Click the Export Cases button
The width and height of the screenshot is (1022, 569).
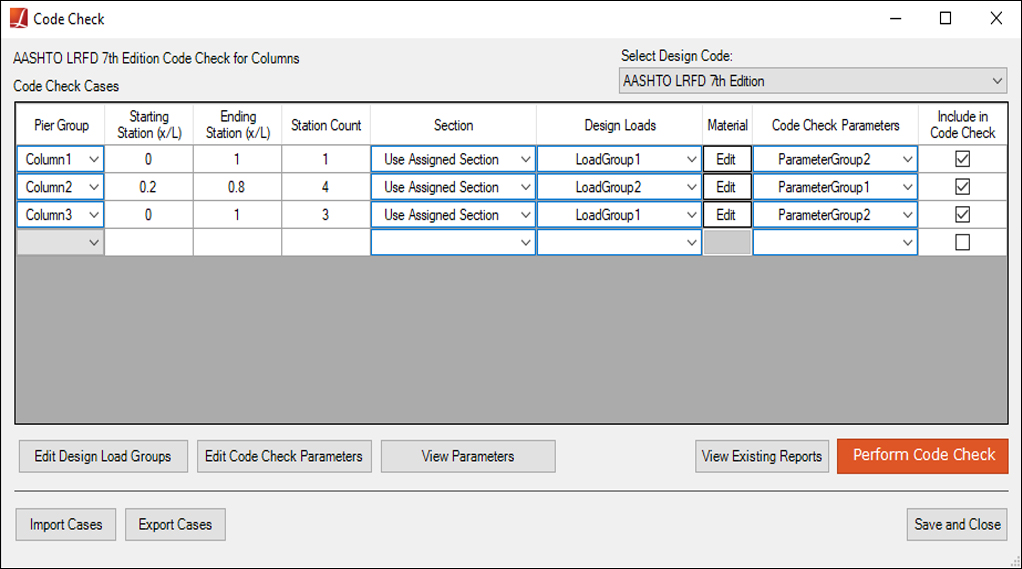[x=175, y=525]
